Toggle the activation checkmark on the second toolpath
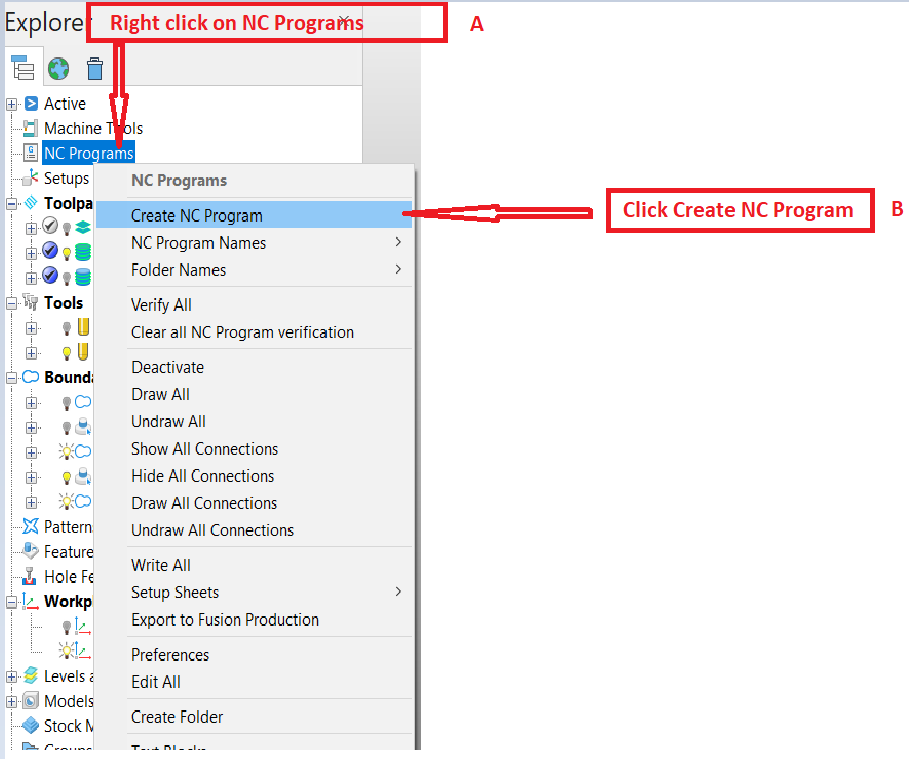 pos(50,250)
